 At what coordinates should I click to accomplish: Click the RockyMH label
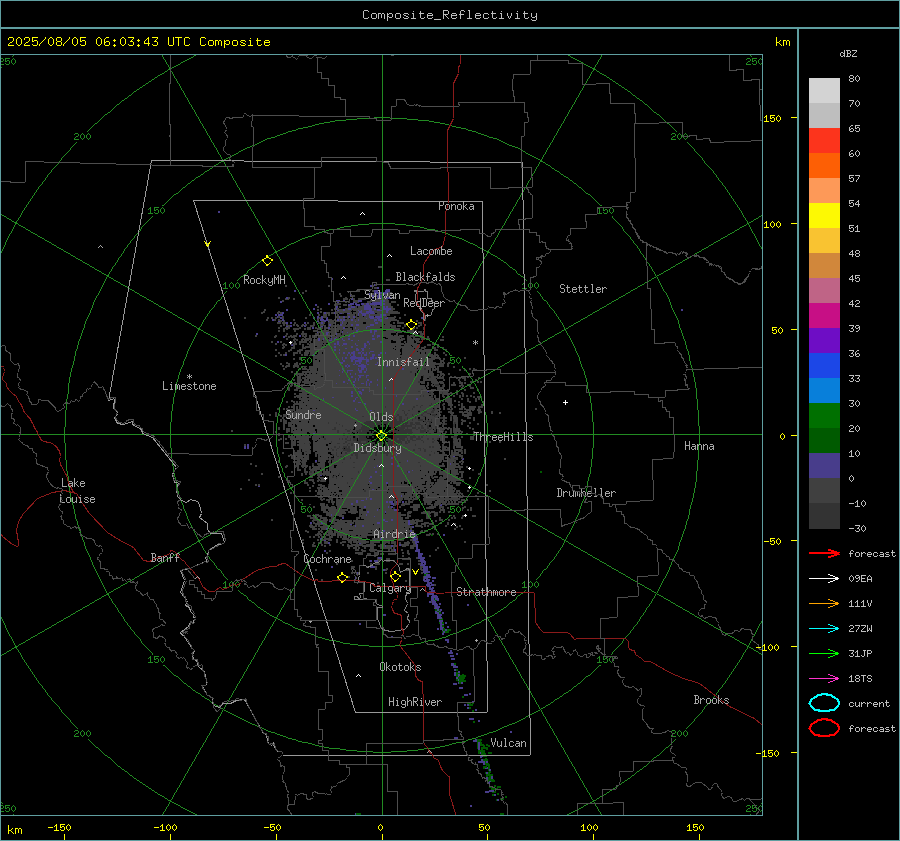pos(264,280)
